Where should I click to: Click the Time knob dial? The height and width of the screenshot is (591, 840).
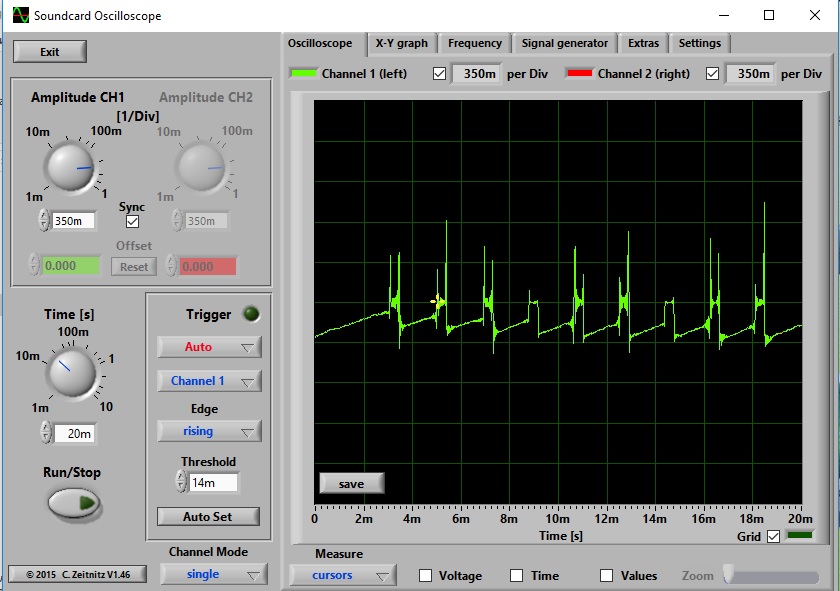pos(69,373)
